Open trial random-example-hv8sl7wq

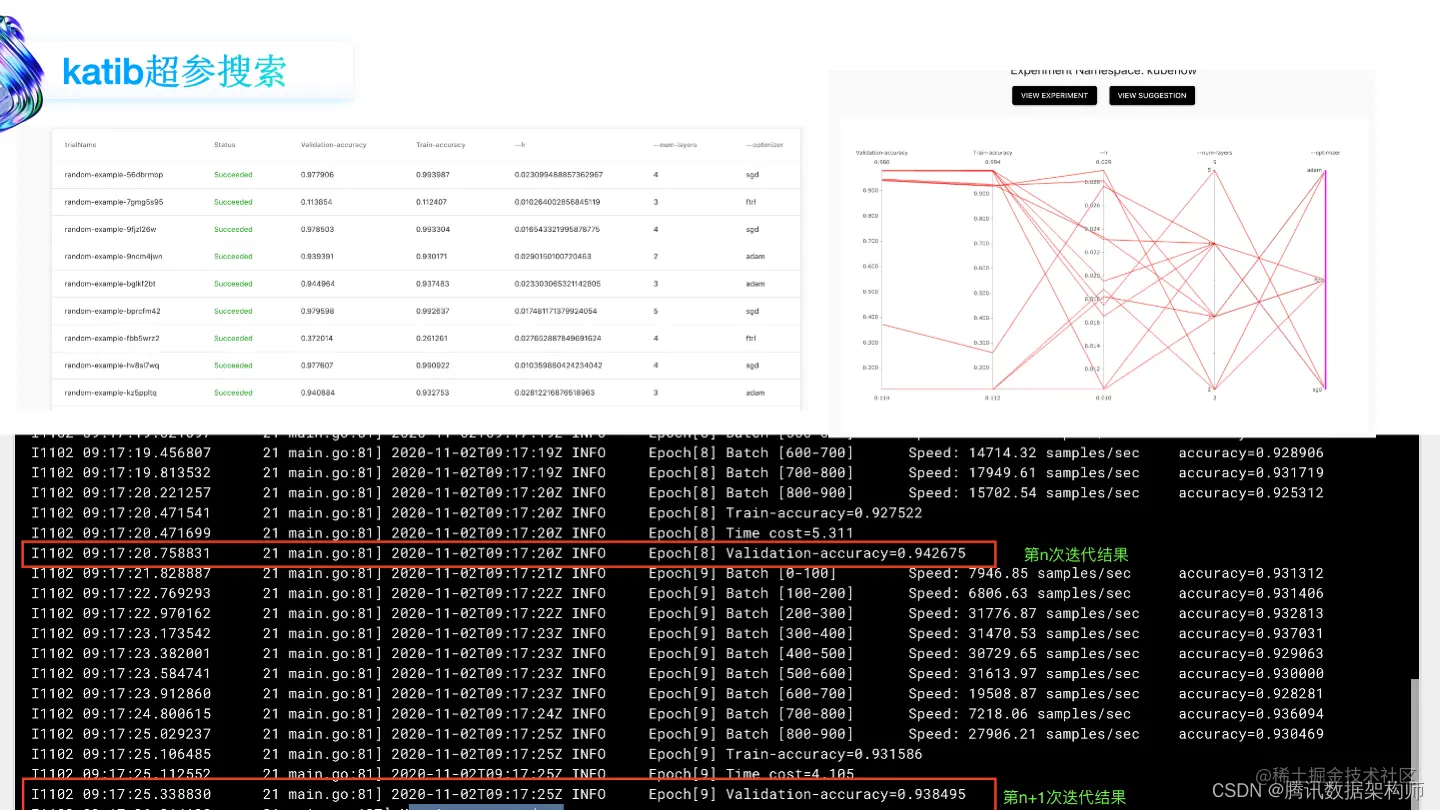point(112,366)
